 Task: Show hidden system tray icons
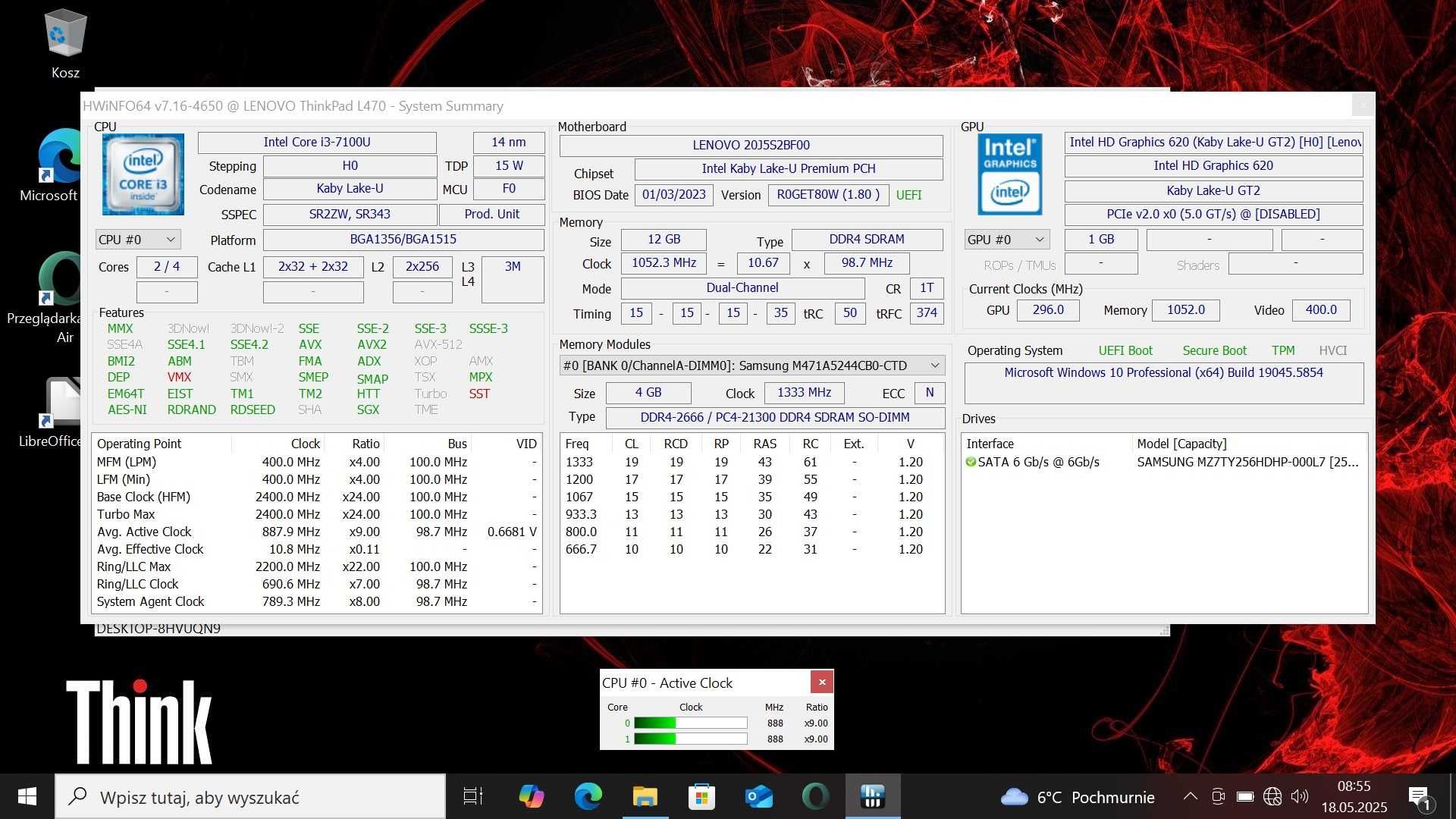point(1191,796)
